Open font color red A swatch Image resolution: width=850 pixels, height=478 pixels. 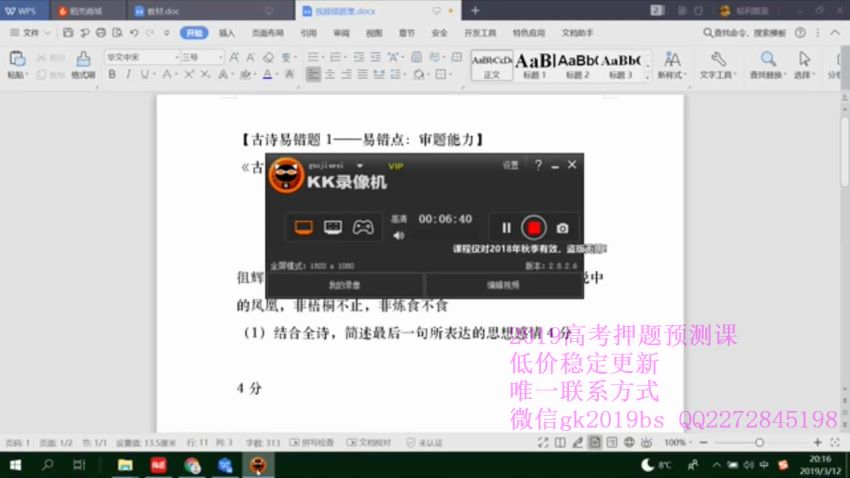coord(267,74)
